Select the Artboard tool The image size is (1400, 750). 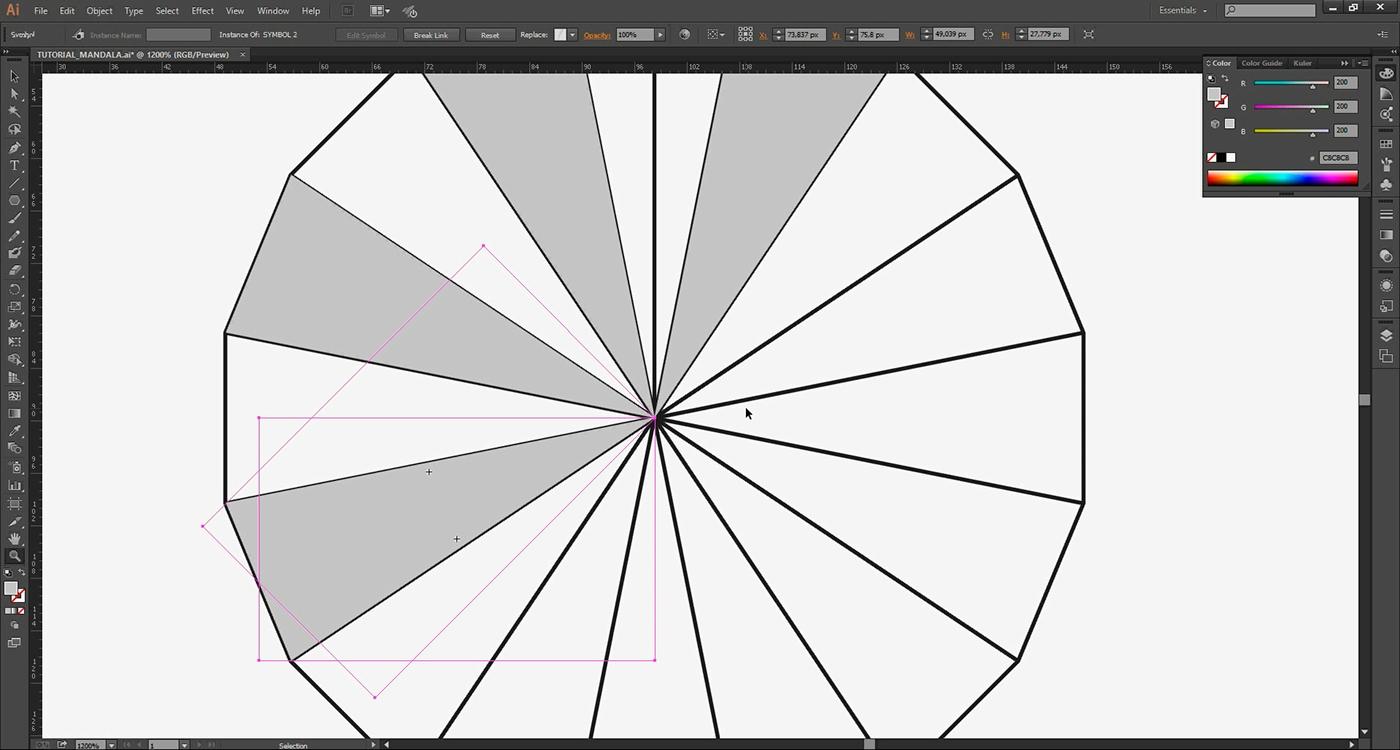point(14,503)
